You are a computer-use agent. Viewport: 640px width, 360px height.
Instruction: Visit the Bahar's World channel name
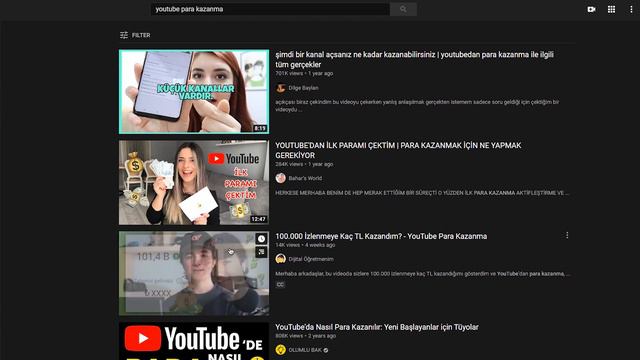pyautogui.click(x=305, y=178)
